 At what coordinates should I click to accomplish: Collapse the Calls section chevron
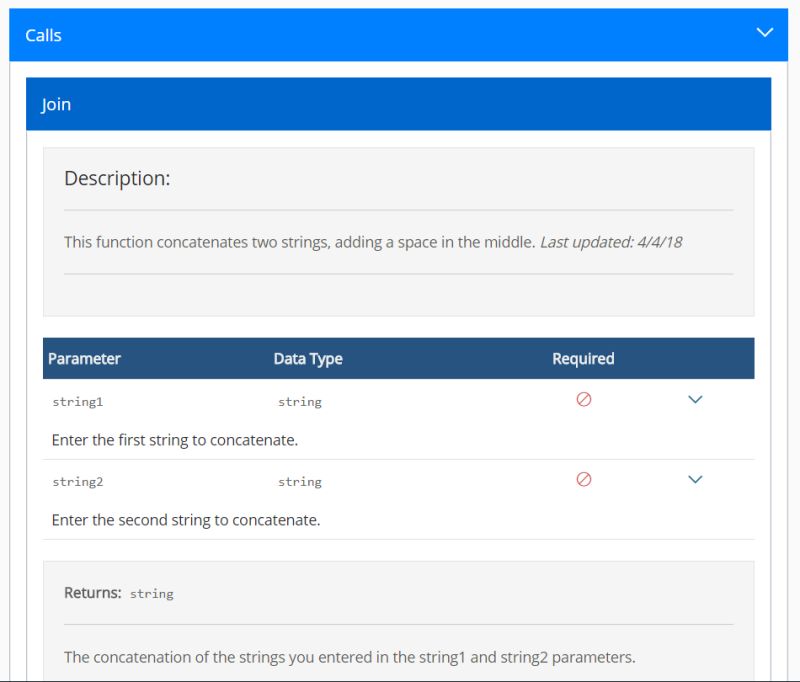pyautogui.click(x=764, y=33)
